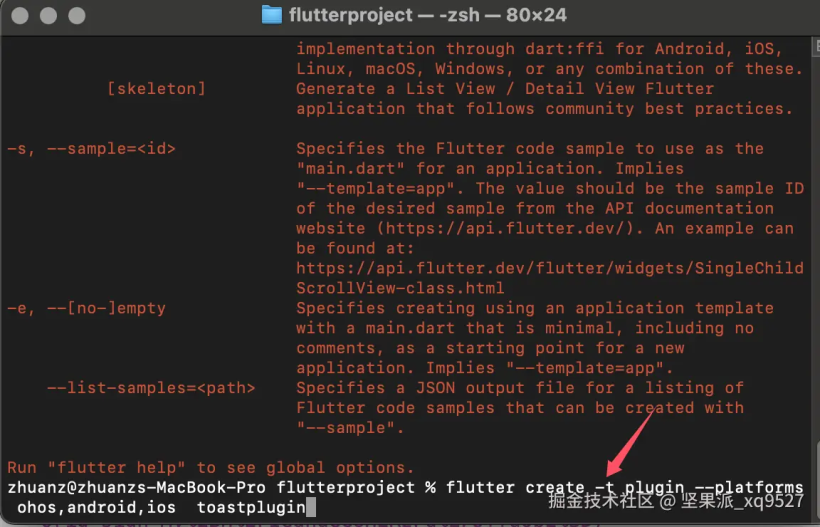Click the 'Run "flutter help"' line
Viewport: 820px width, 527px height.
coord(210,467)
